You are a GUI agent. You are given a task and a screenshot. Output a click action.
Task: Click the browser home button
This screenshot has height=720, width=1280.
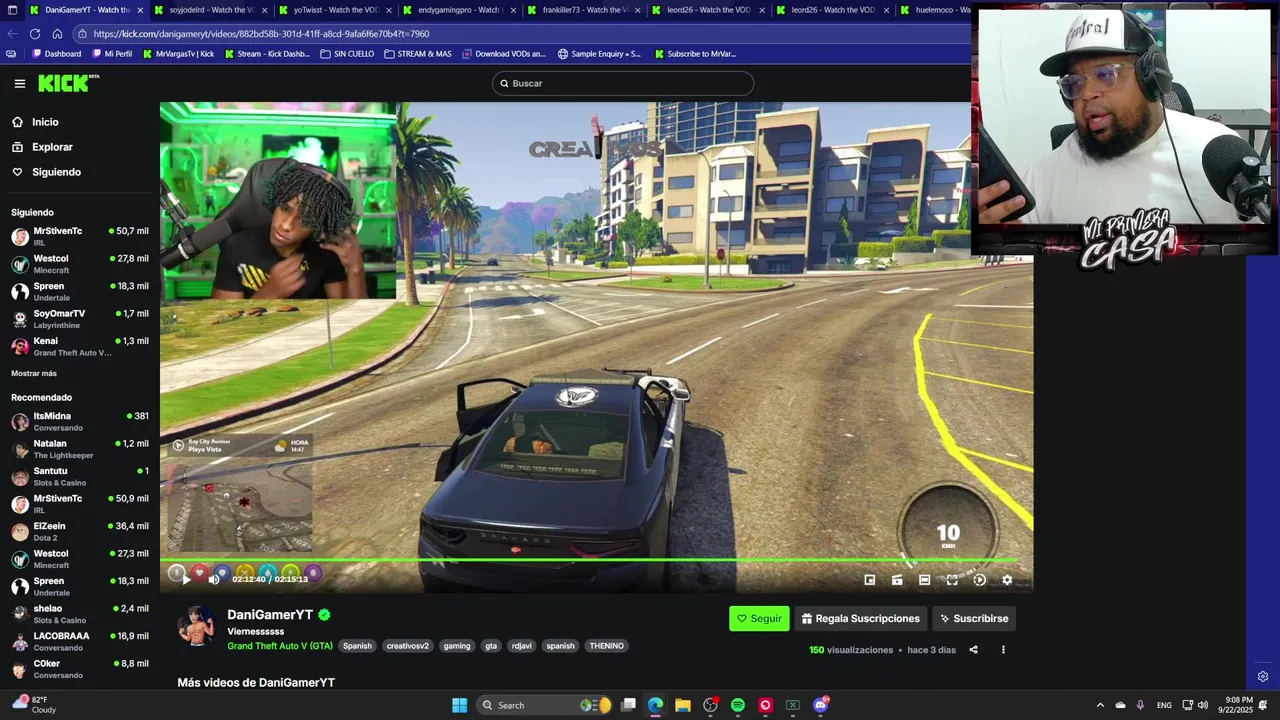click(x=57, y=33)
